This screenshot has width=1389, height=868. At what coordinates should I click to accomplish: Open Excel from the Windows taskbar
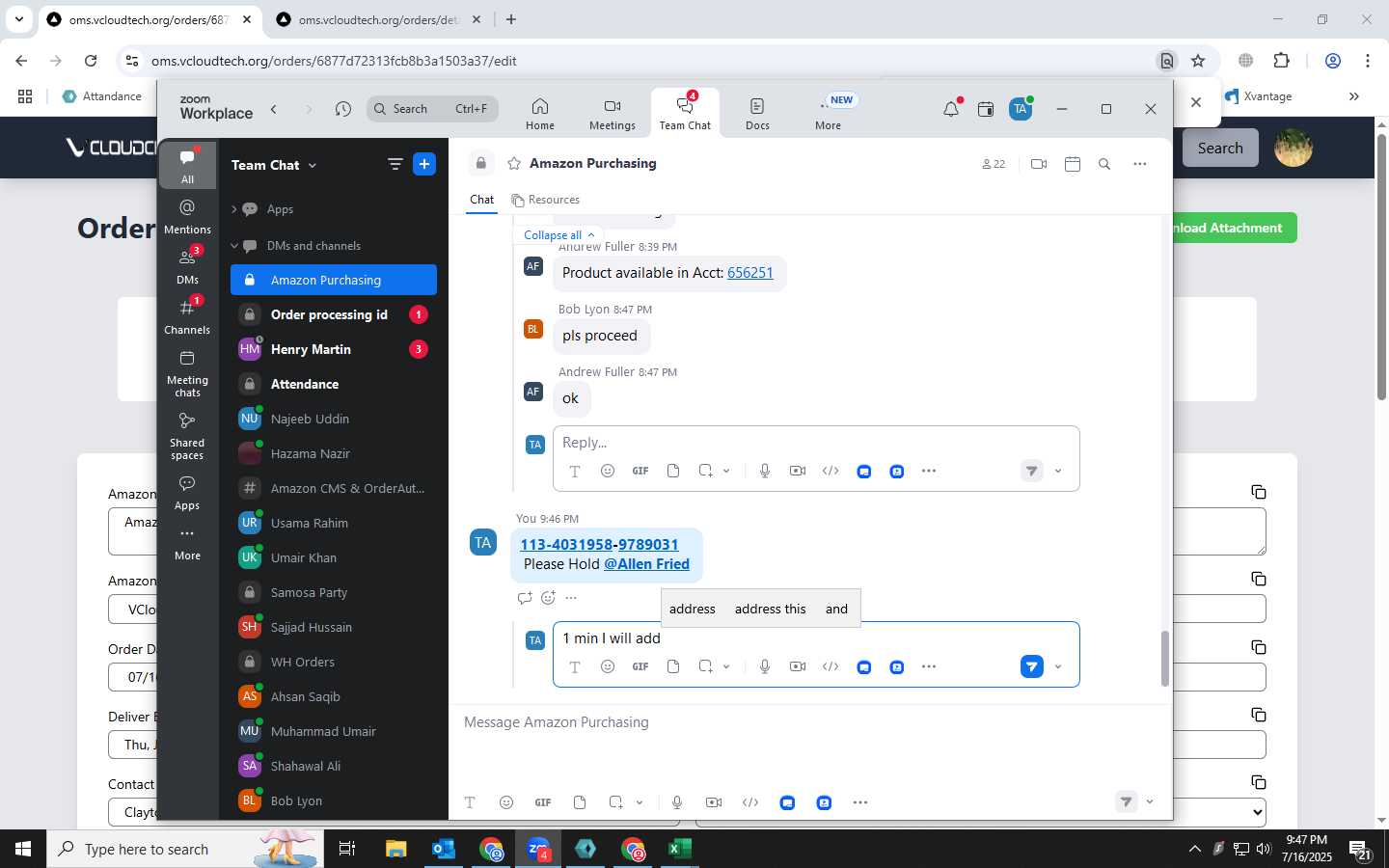coord(680,849)
